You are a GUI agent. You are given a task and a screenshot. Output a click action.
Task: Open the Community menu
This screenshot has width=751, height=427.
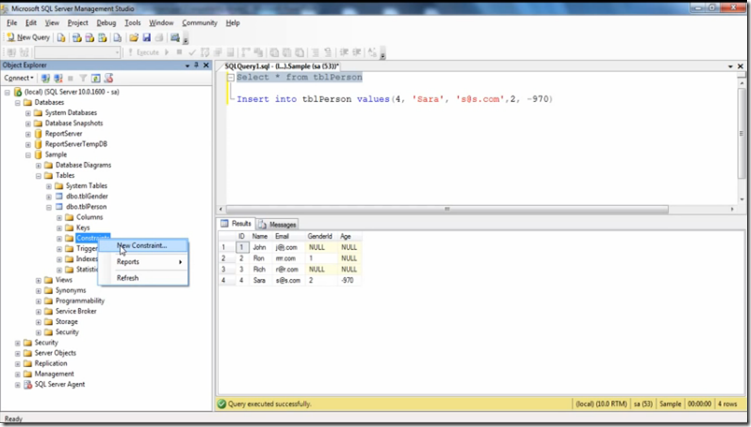[x=199, y=22]
